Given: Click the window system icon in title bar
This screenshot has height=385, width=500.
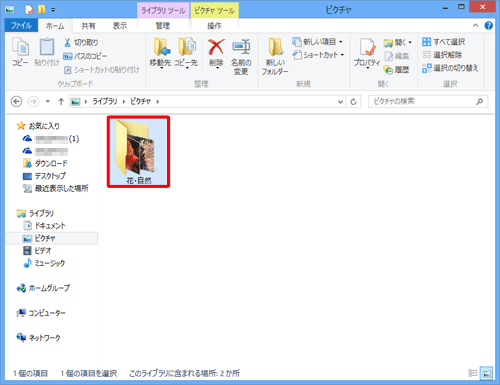Looking at the screenshot, I should (x=9, y=10).
